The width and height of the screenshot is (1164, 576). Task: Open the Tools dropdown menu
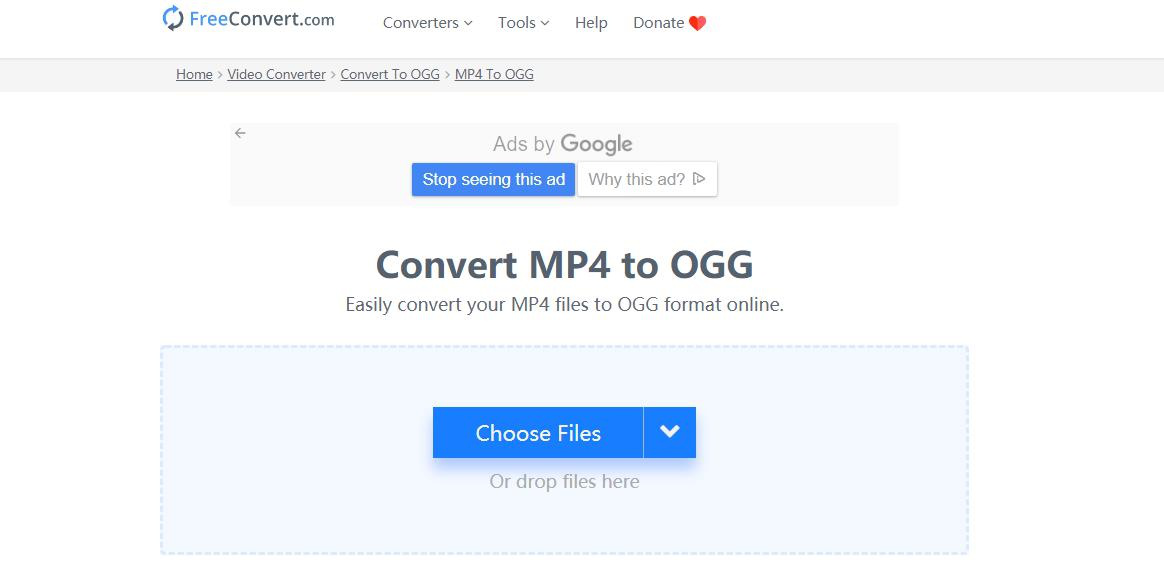pyautogui.click(x=522, y=22)
